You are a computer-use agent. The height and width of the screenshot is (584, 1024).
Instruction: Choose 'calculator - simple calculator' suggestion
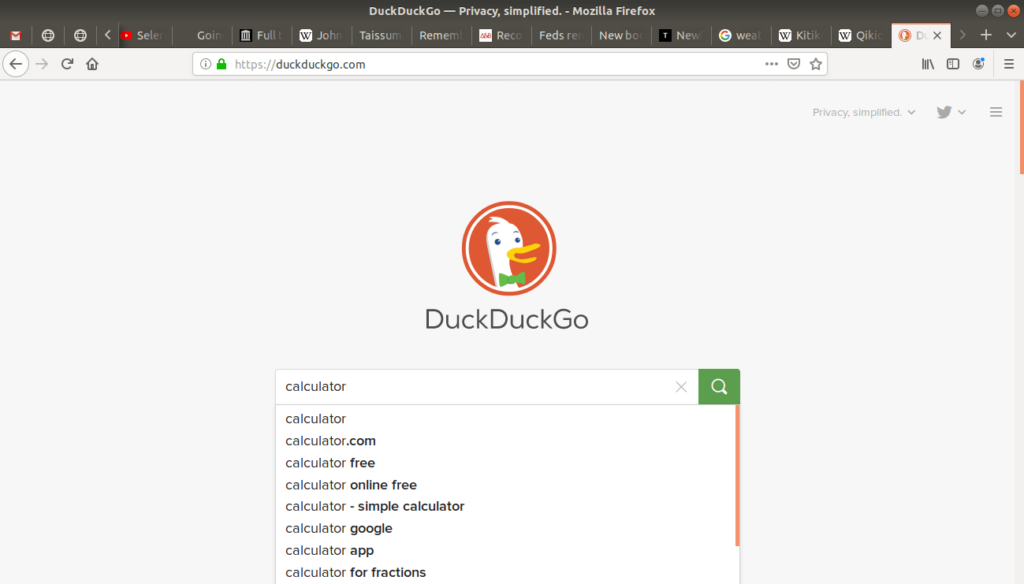[506, 506]
